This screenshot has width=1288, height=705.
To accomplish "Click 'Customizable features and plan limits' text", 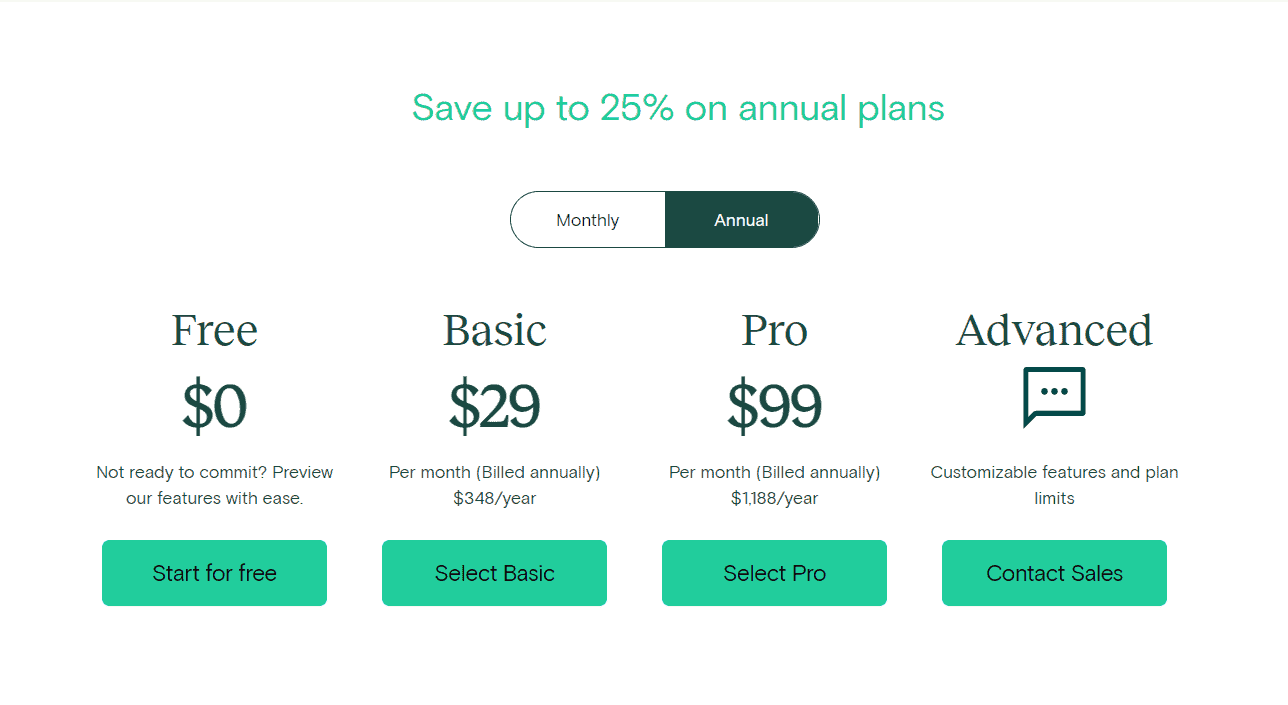I will [x=1054, y=484].
